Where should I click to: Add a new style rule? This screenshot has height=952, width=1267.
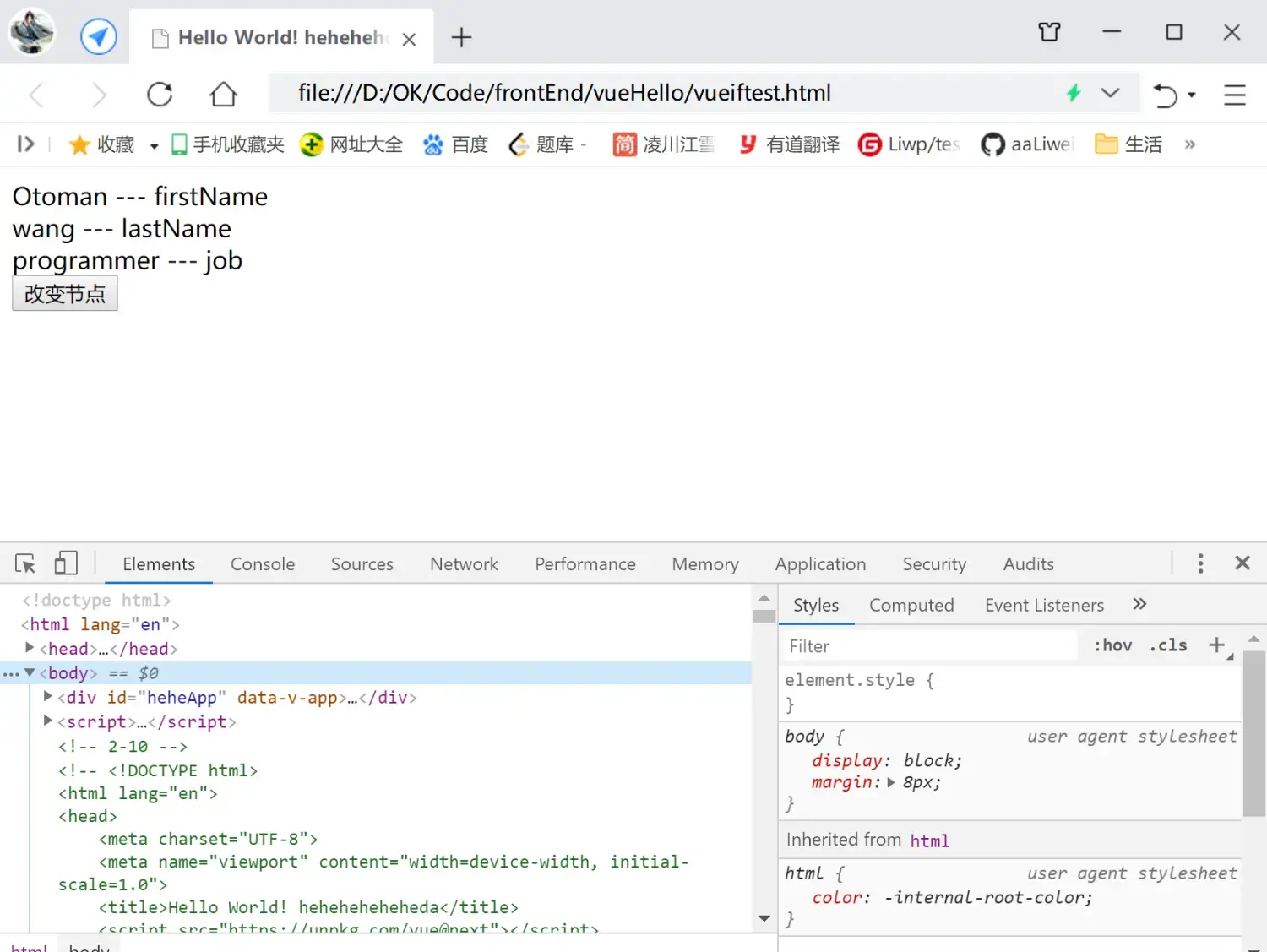[x=1216, y=645]
